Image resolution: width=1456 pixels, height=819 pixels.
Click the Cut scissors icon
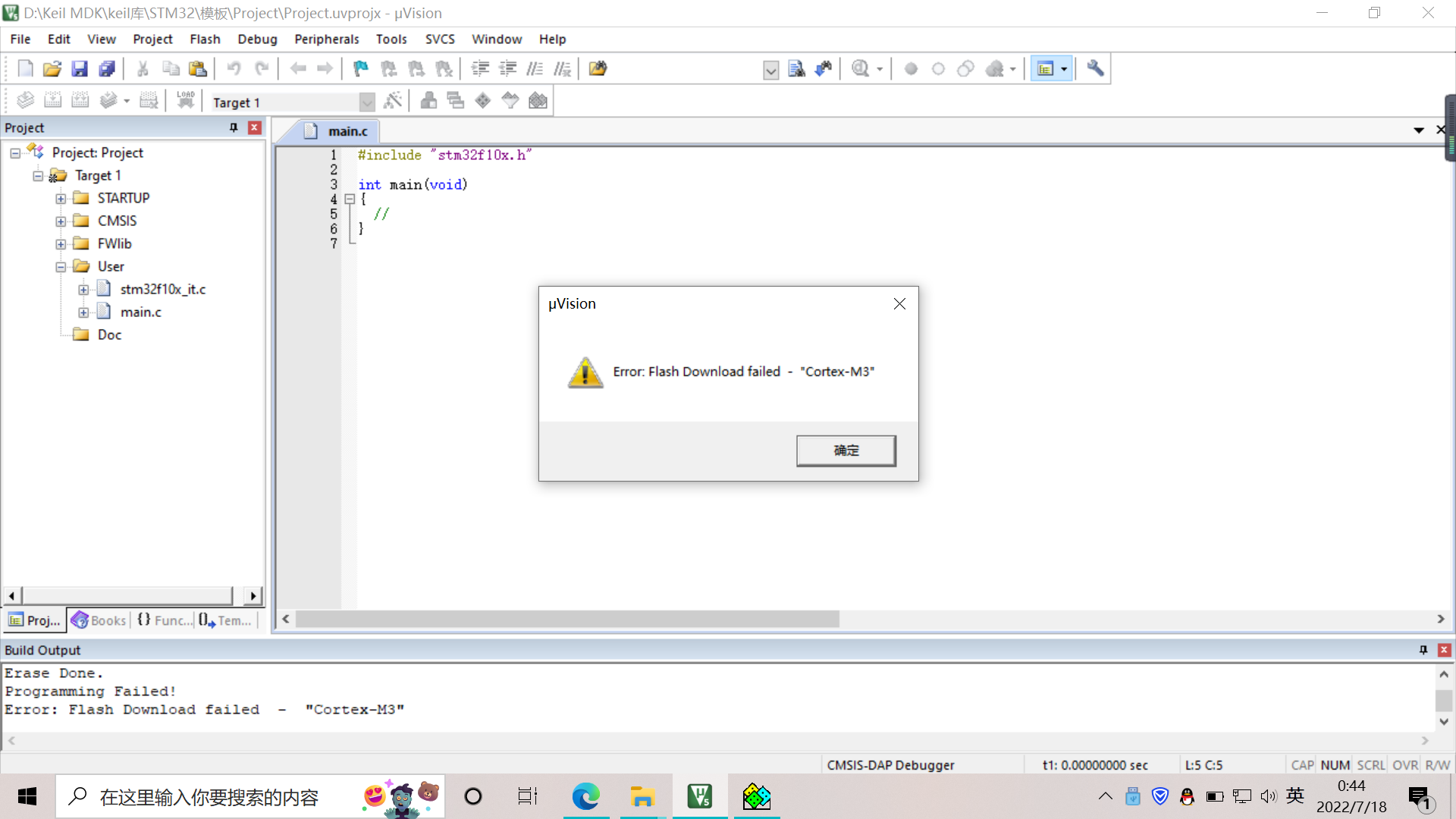tap(143, 69)
